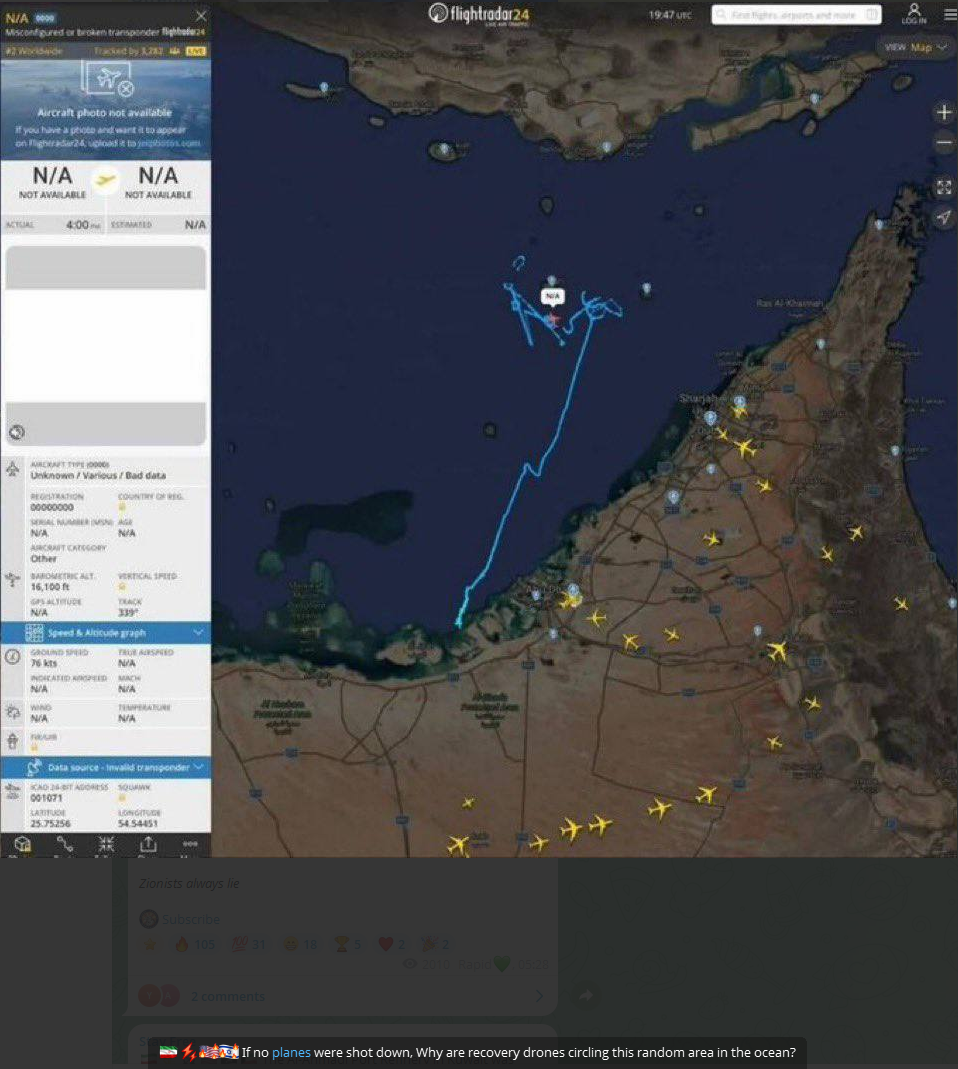Image resolution: width=958 pixels, height=1069 pixels.
Task: Click the locked Vertical Speed icon
Action: coord(123,587)
